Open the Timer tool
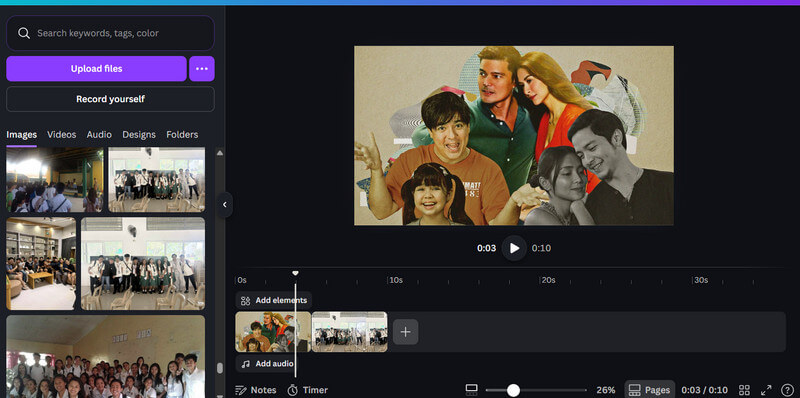Viewport: 800px width, 398px height. 308,390
